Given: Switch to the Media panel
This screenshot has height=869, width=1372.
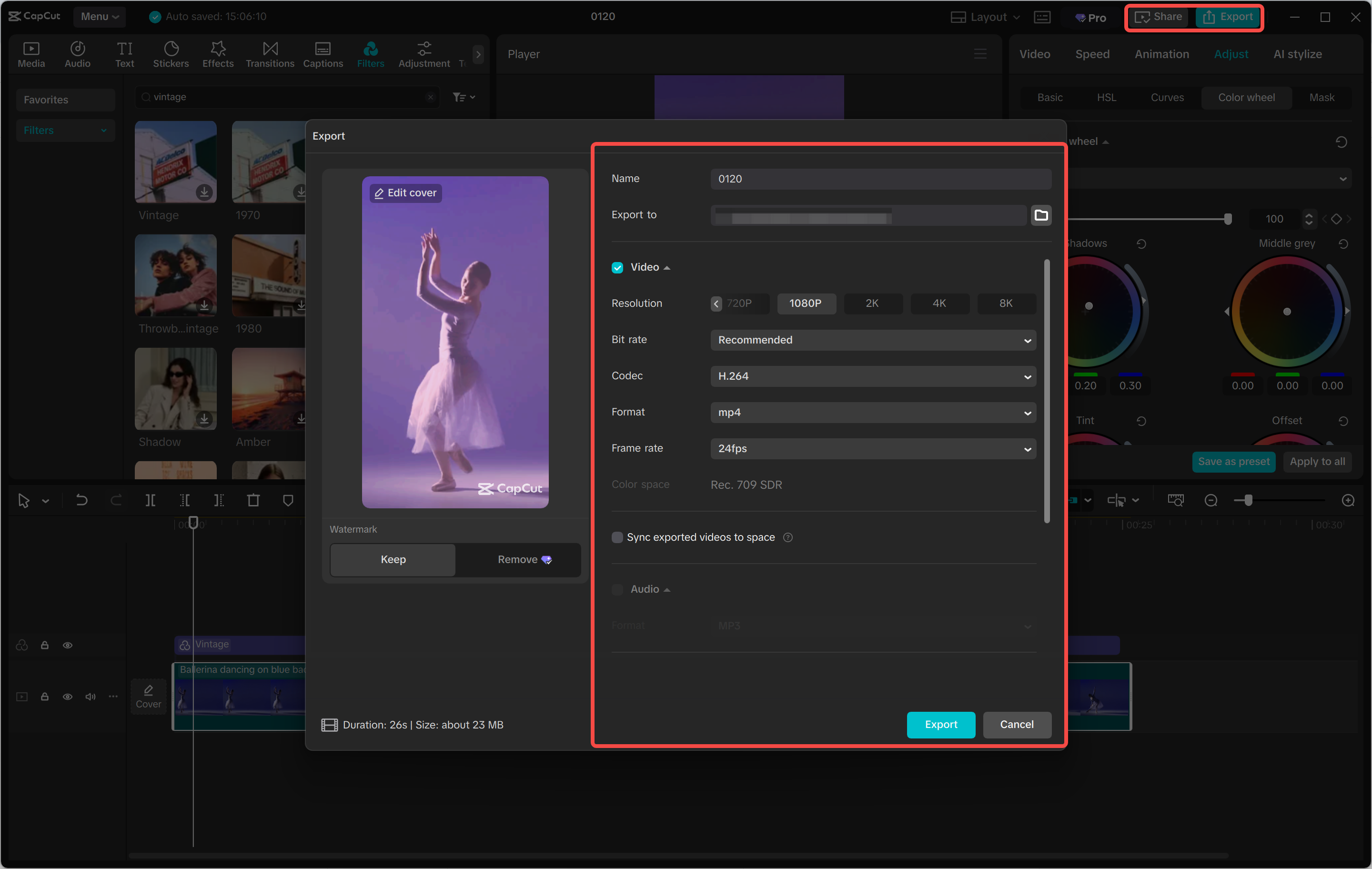Looking at the screenshot, I should tap(31, 54).
